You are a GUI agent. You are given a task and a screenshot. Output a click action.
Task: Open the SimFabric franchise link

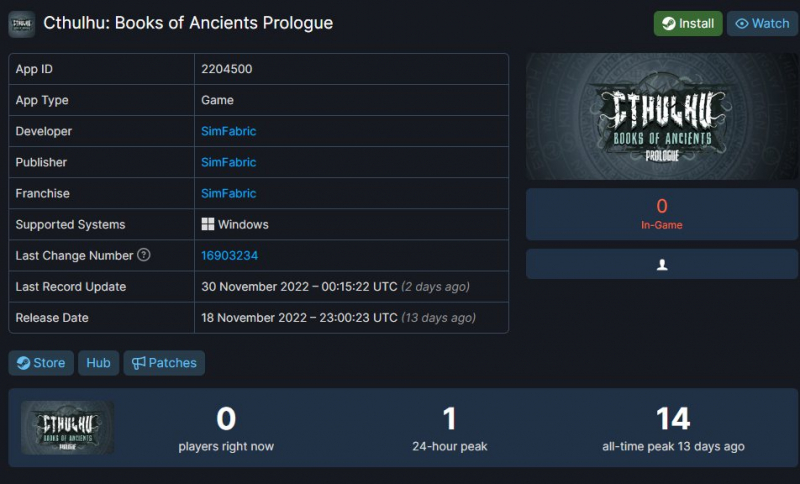coord(228,193)
